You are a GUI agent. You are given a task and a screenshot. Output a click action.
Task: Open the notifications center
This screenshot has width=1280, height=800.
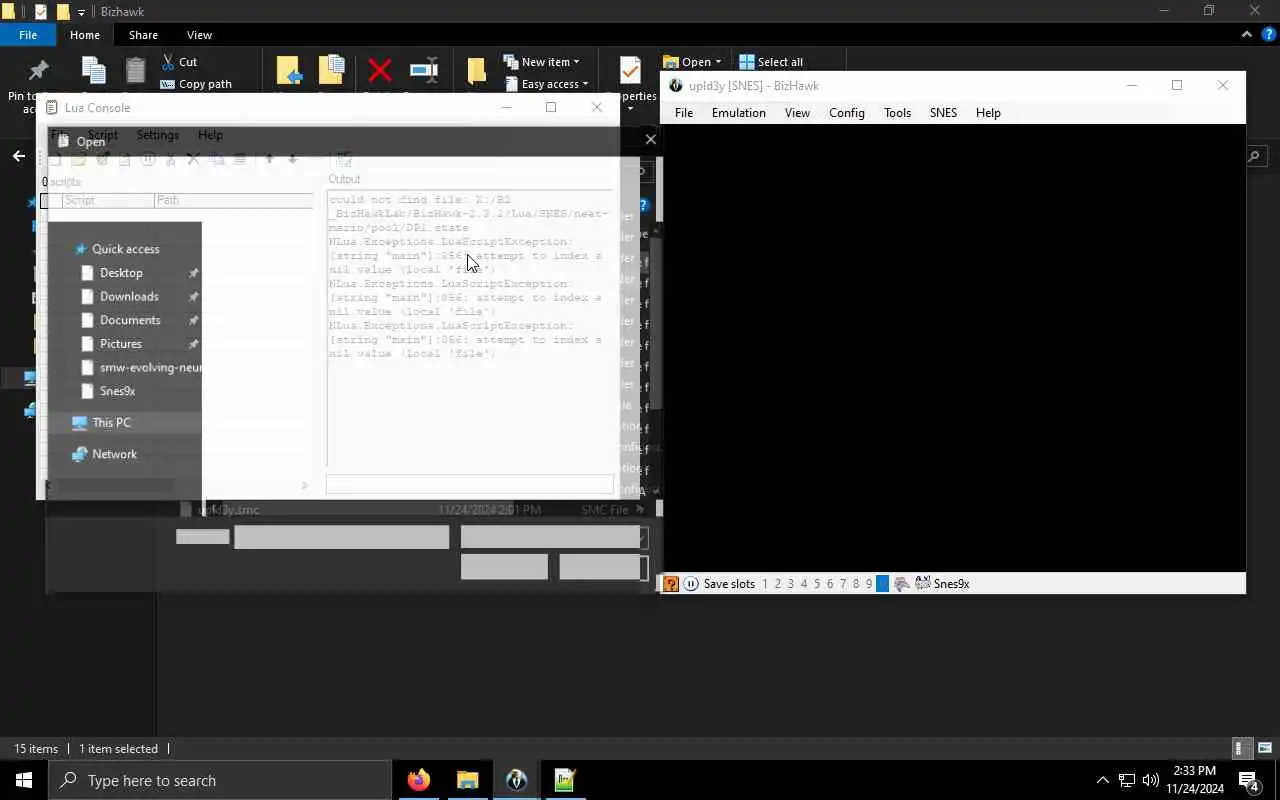[1248, 780]
